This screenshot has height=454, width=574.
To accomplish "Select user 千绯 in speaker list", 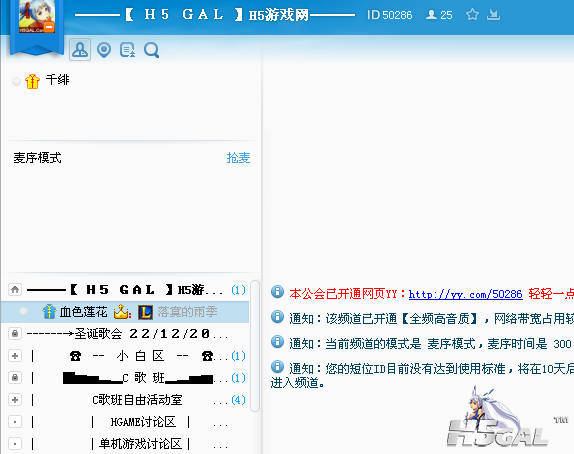I will (57, 79).
